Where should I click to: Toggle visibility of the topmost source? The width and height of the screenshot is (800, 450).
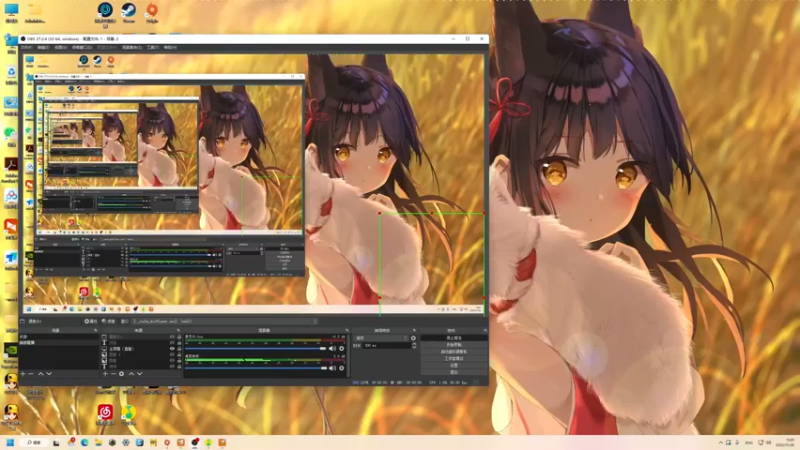click(x=172, y=337)
